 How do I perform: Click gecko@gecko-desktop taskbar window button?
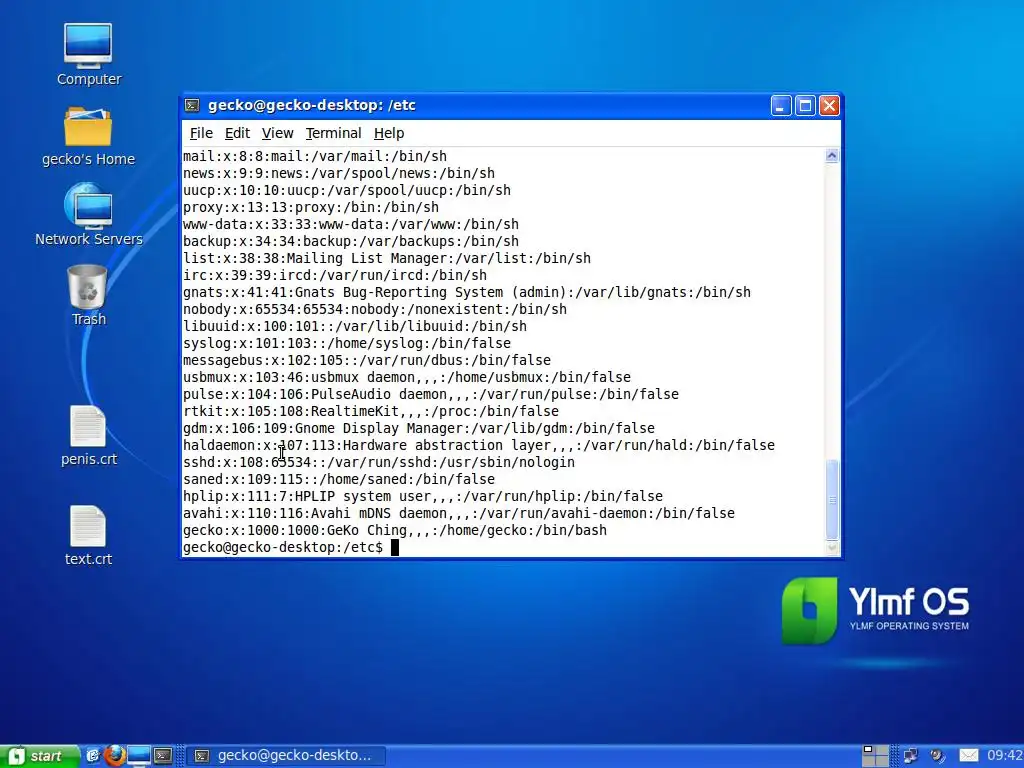pyautogui.click(x=286, y=756)
